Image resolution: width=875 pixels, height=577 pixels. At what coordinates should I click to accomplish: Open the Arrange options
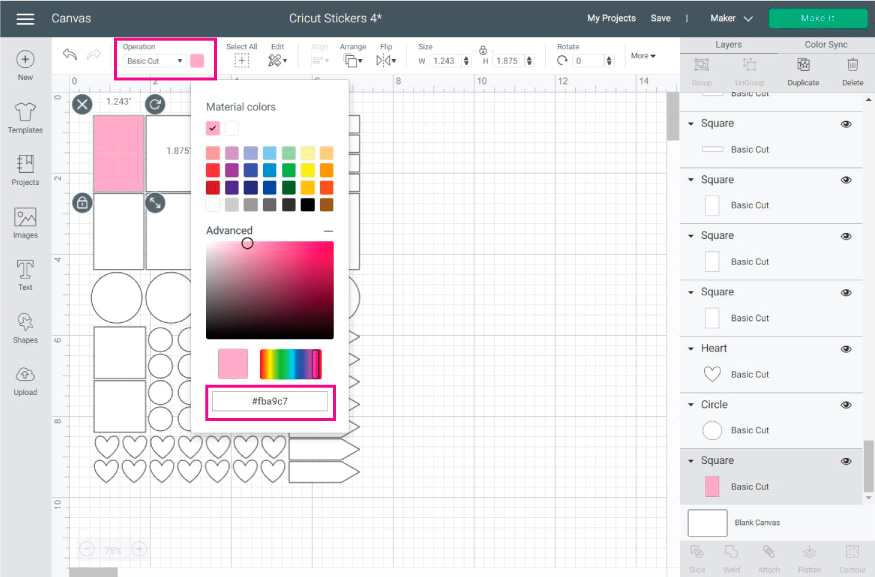pos(352,60)
